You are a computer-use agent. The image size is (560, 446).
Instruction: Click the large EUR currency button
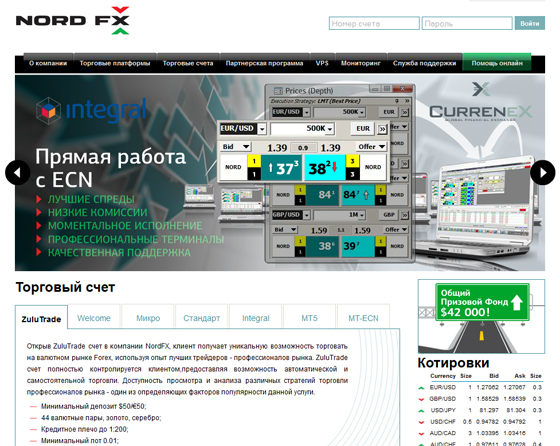pyautogui.click(x=363, y=129)
